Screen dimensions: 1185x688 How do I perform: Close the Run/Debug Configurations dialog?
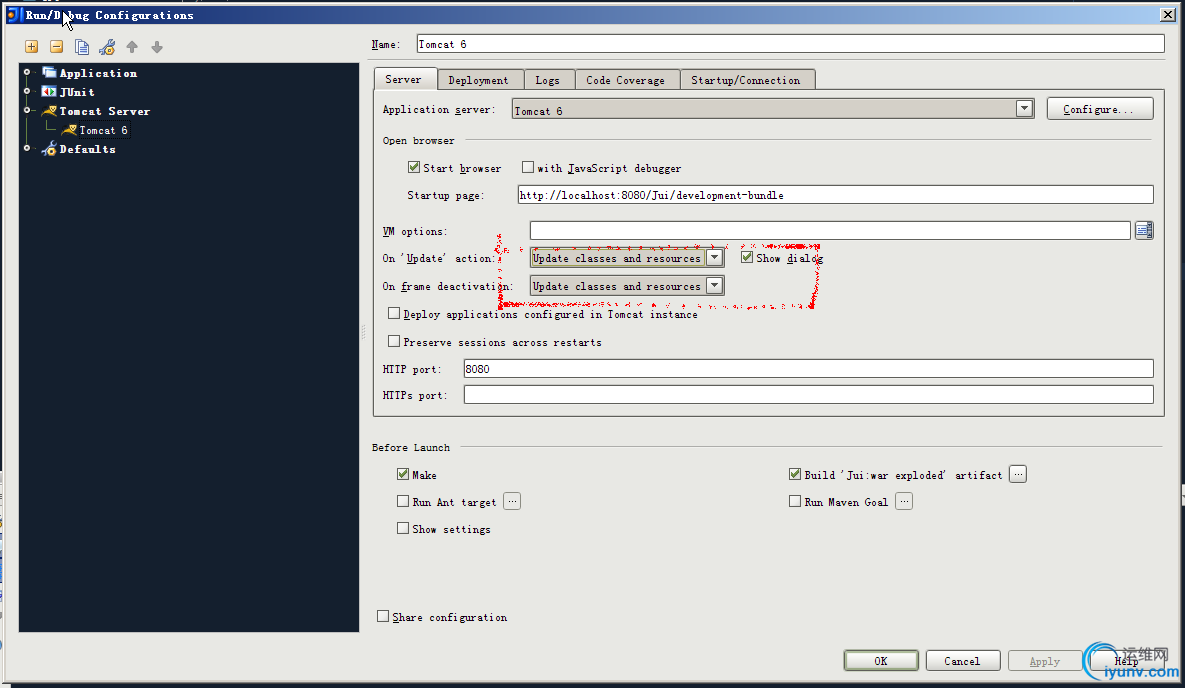click(1168, 14)
